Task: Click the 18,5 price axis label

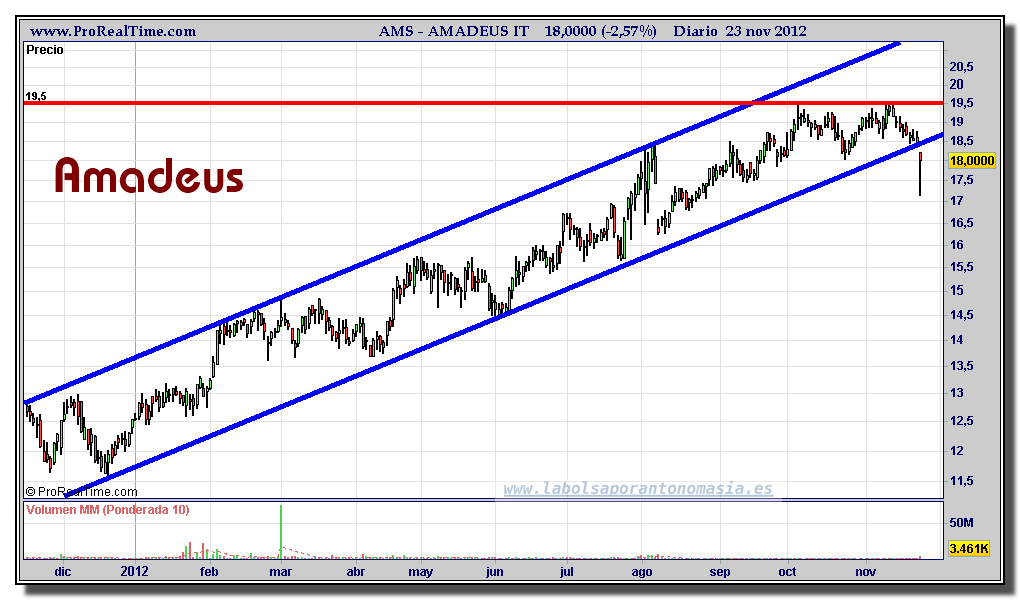Action: pos(961,141)
